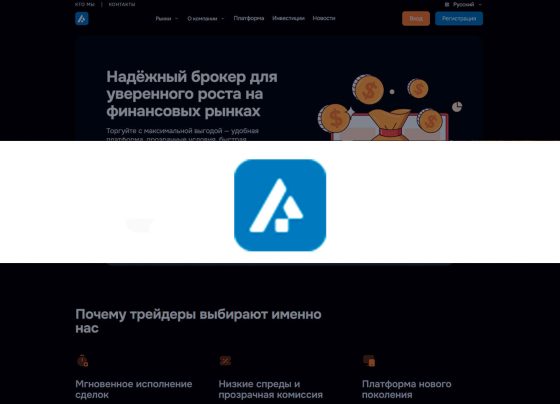560x404 pixels.
Task: Expand the Рынки dropdown menu
Action: [166, 19]
